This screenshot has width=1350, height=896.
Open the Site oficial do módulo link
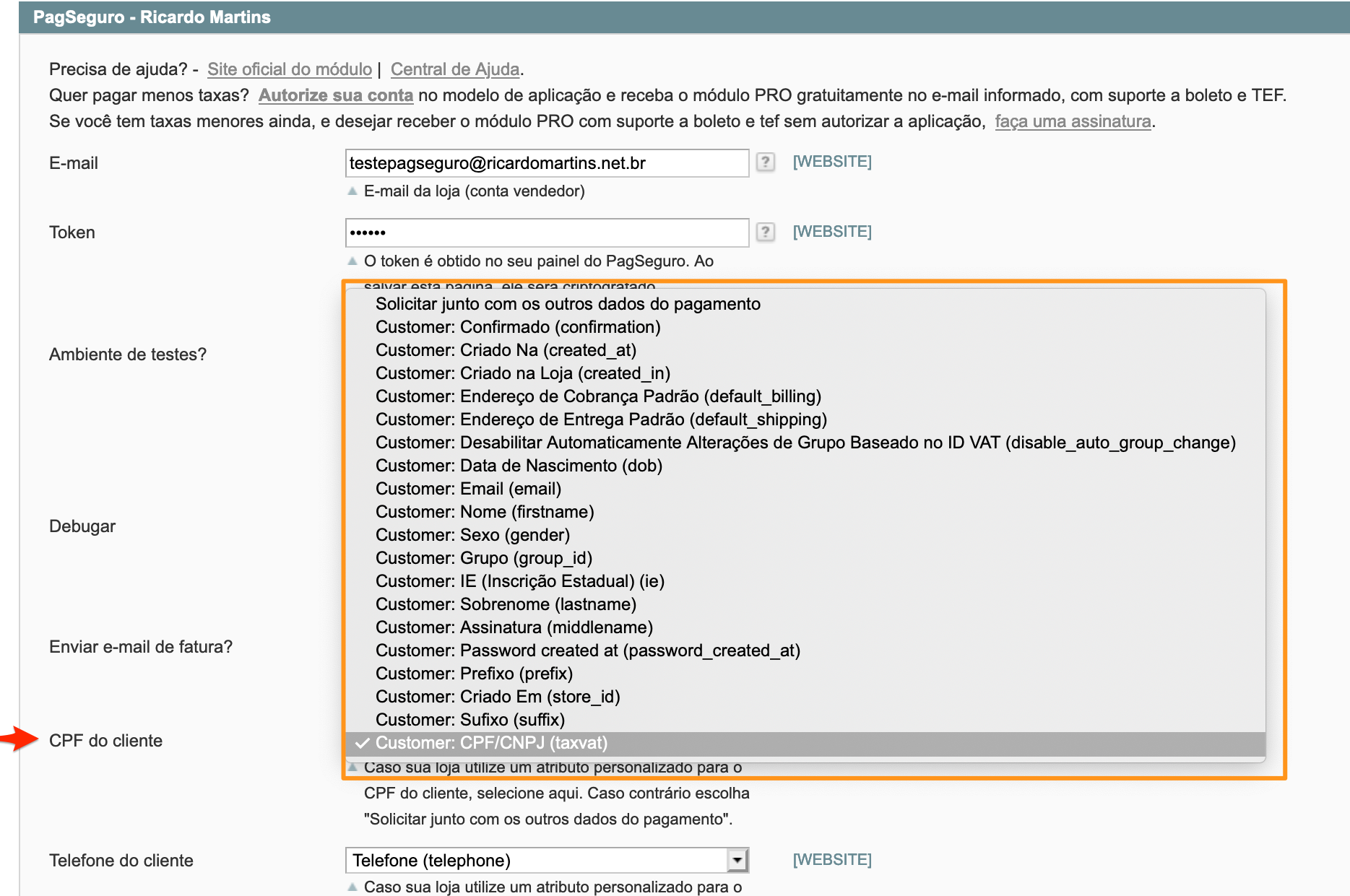pyautogui.click(x=290, y=69)
